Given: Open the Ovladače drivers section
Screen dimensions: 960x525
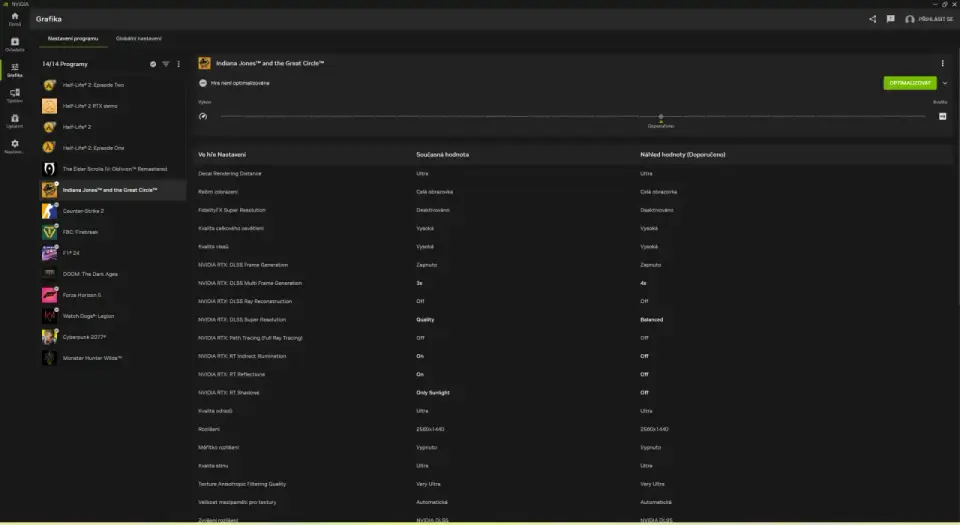Looking at the screenshot, I should click(x=15, y=44).
